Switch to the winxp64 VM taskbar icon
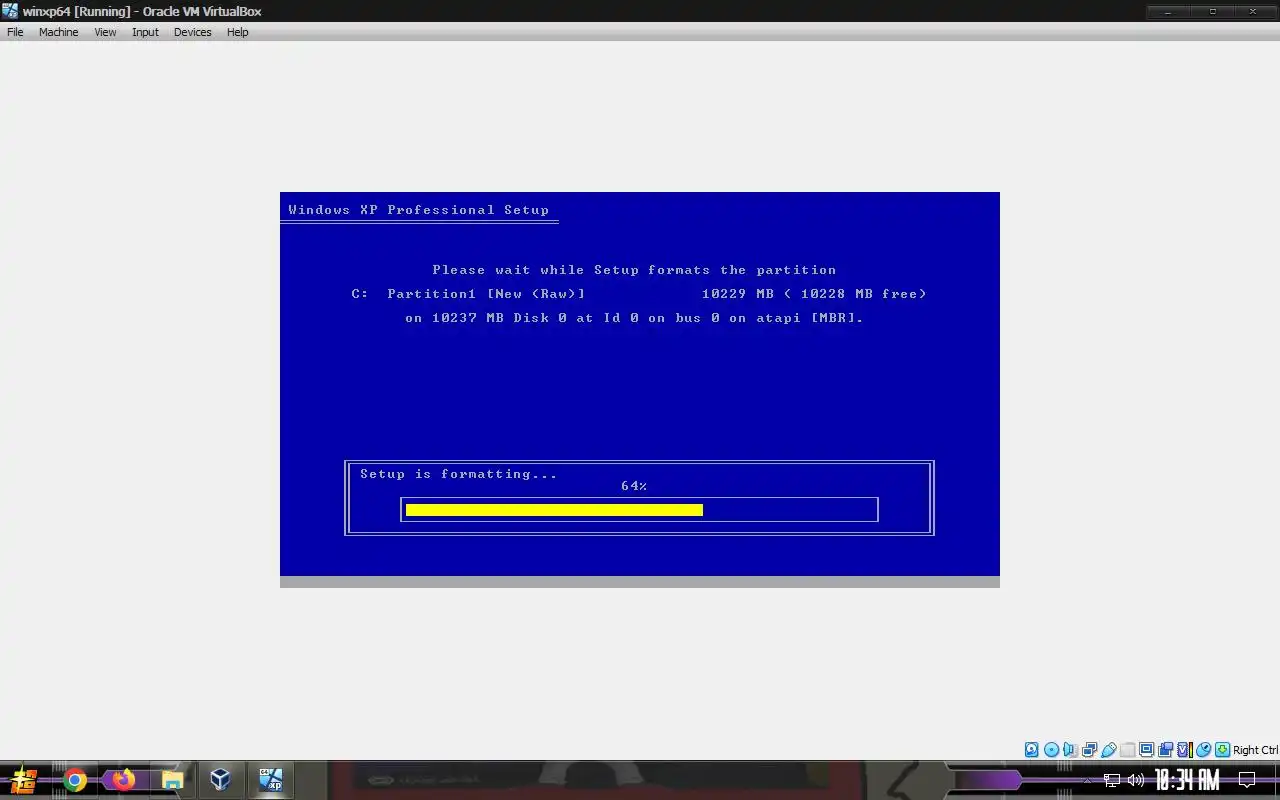 pos(270,780)
